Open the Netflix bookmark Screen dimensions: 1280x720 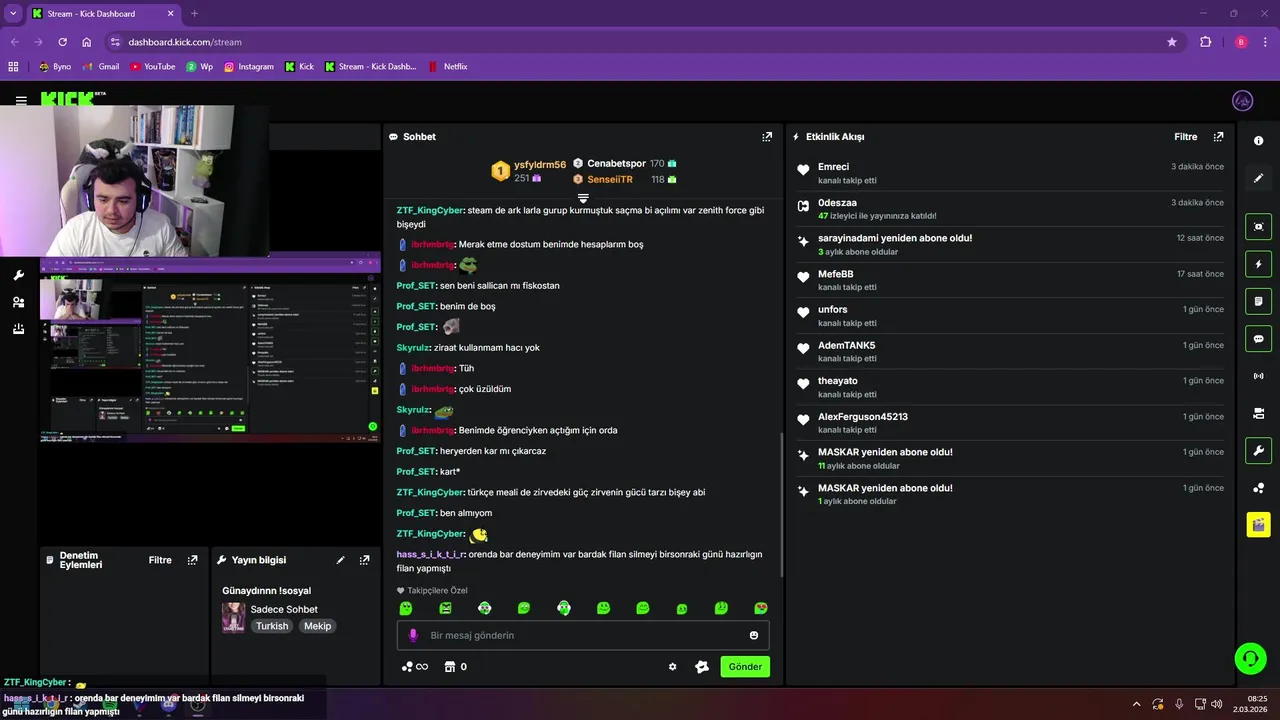(x=447, y=67)
